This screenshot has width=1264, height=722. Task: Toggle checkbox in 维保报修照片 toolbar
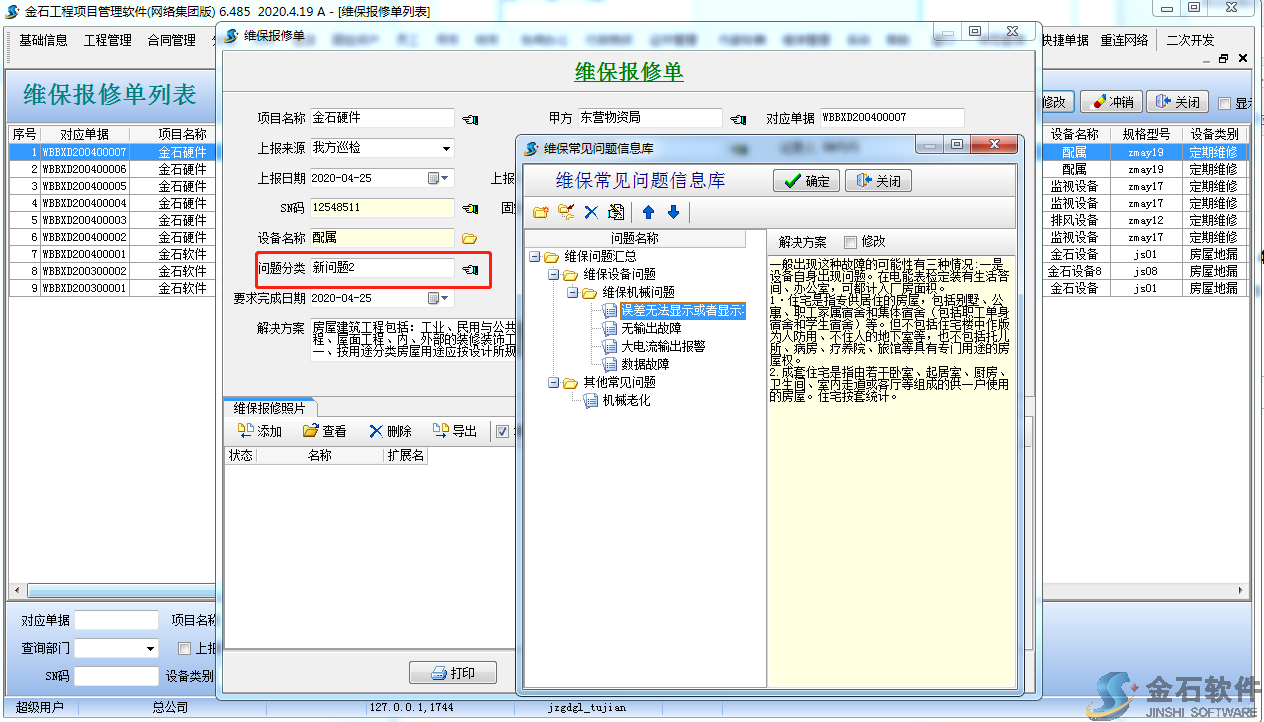pos(503,431)
